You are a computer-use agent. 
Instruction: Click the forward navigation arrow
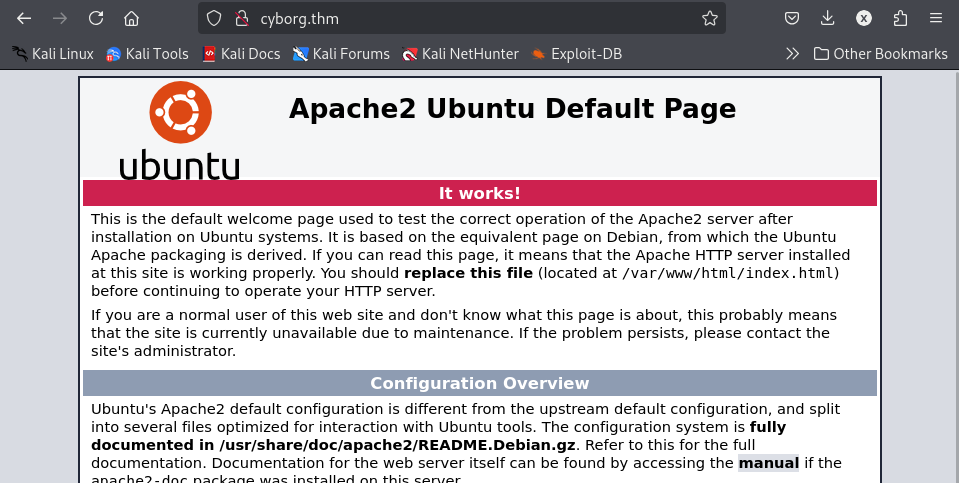[x=60, y=18]
